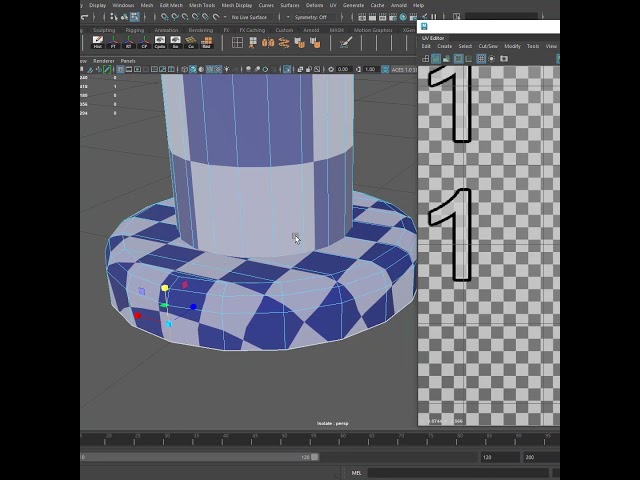
Task: Click the Maya logo in UV Editor title bar
Action: point(424,27)
